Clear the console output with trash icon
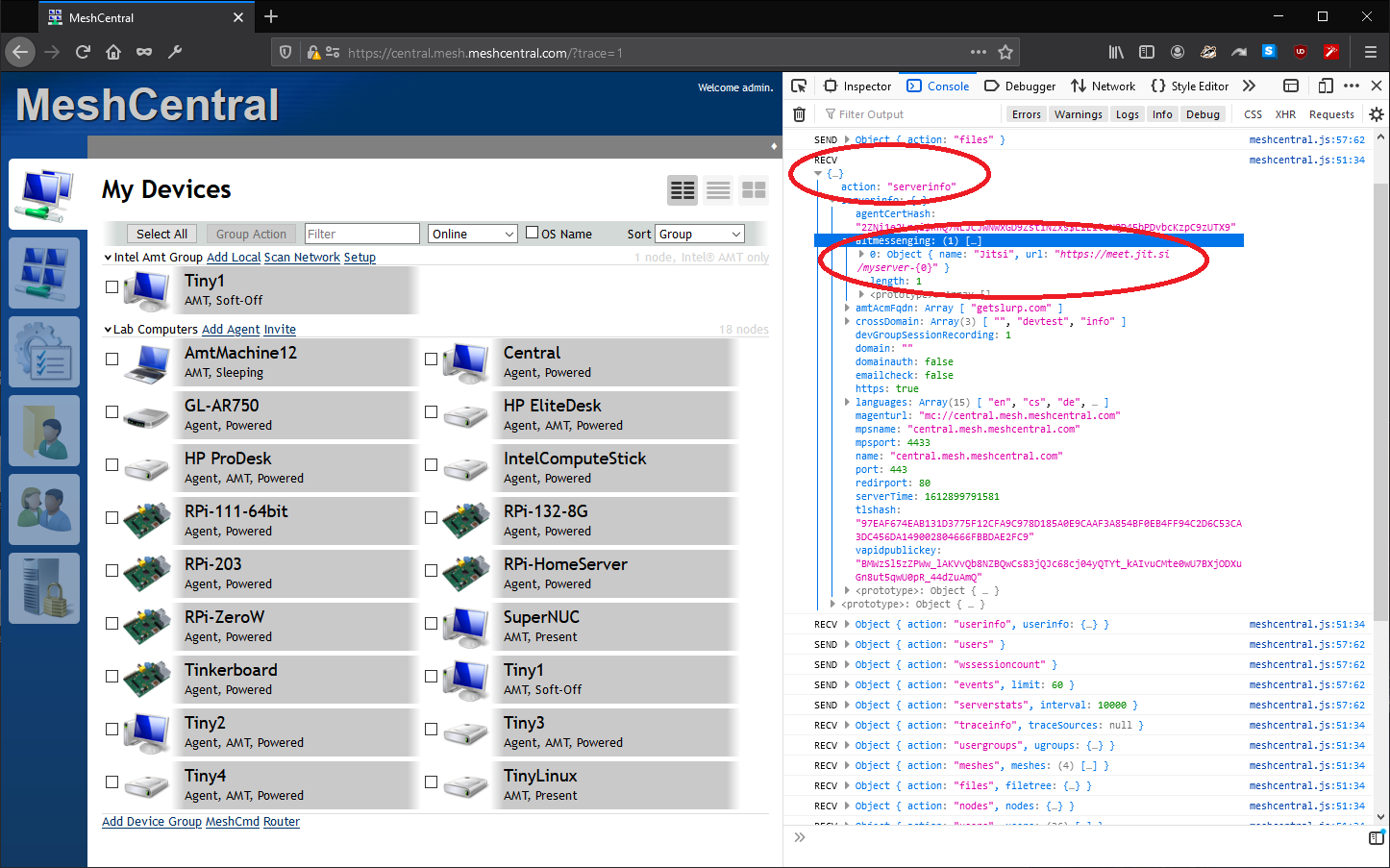The width and height of the screenshot is (1390, 868). tap(799, 114)
